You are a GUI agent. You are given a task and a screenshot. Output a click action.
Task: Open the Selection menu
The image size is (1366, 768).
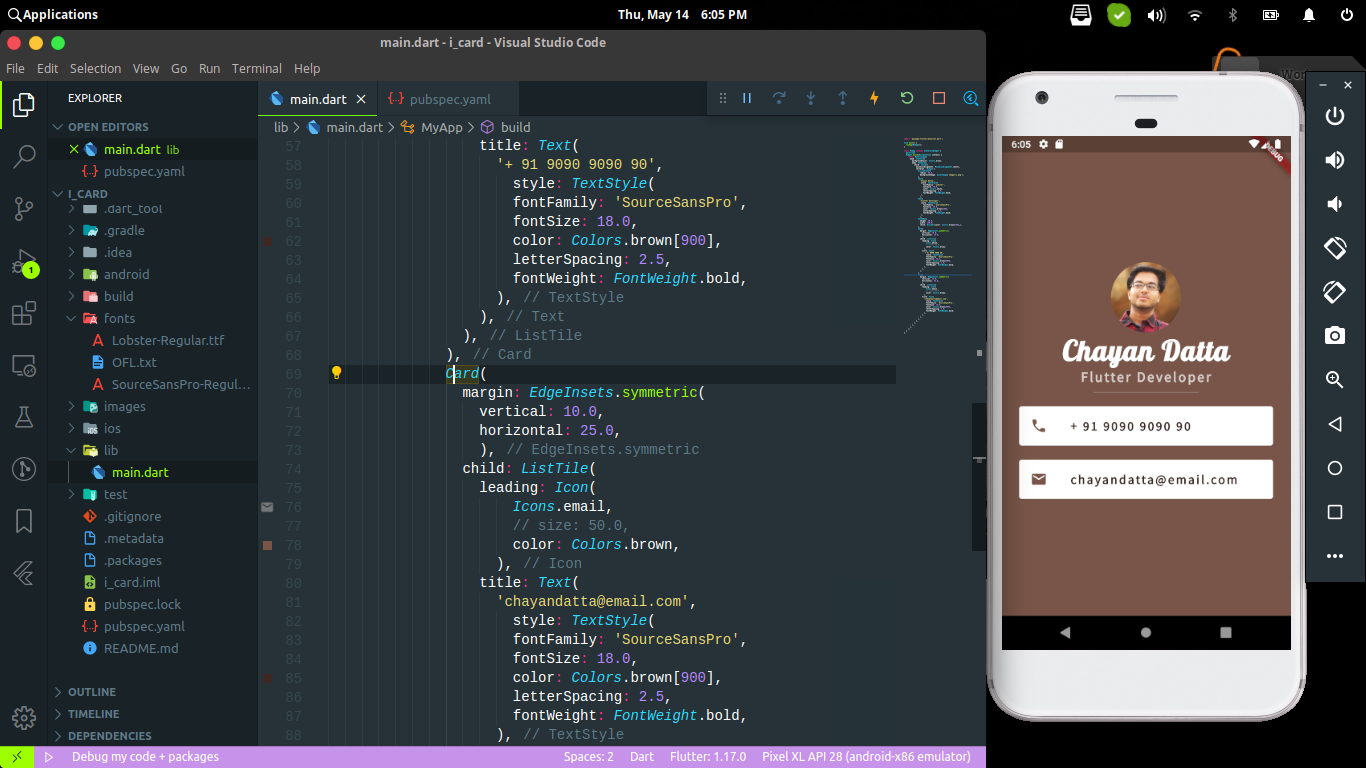pos(95,69)
